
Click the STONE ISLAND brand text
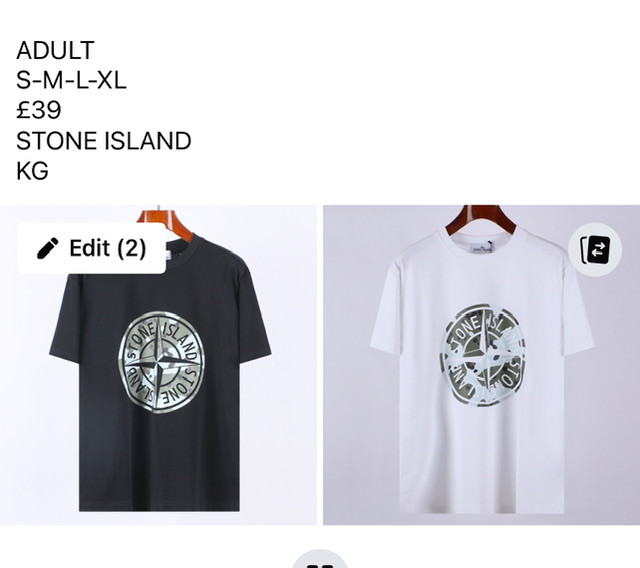(x=104, y=140)
